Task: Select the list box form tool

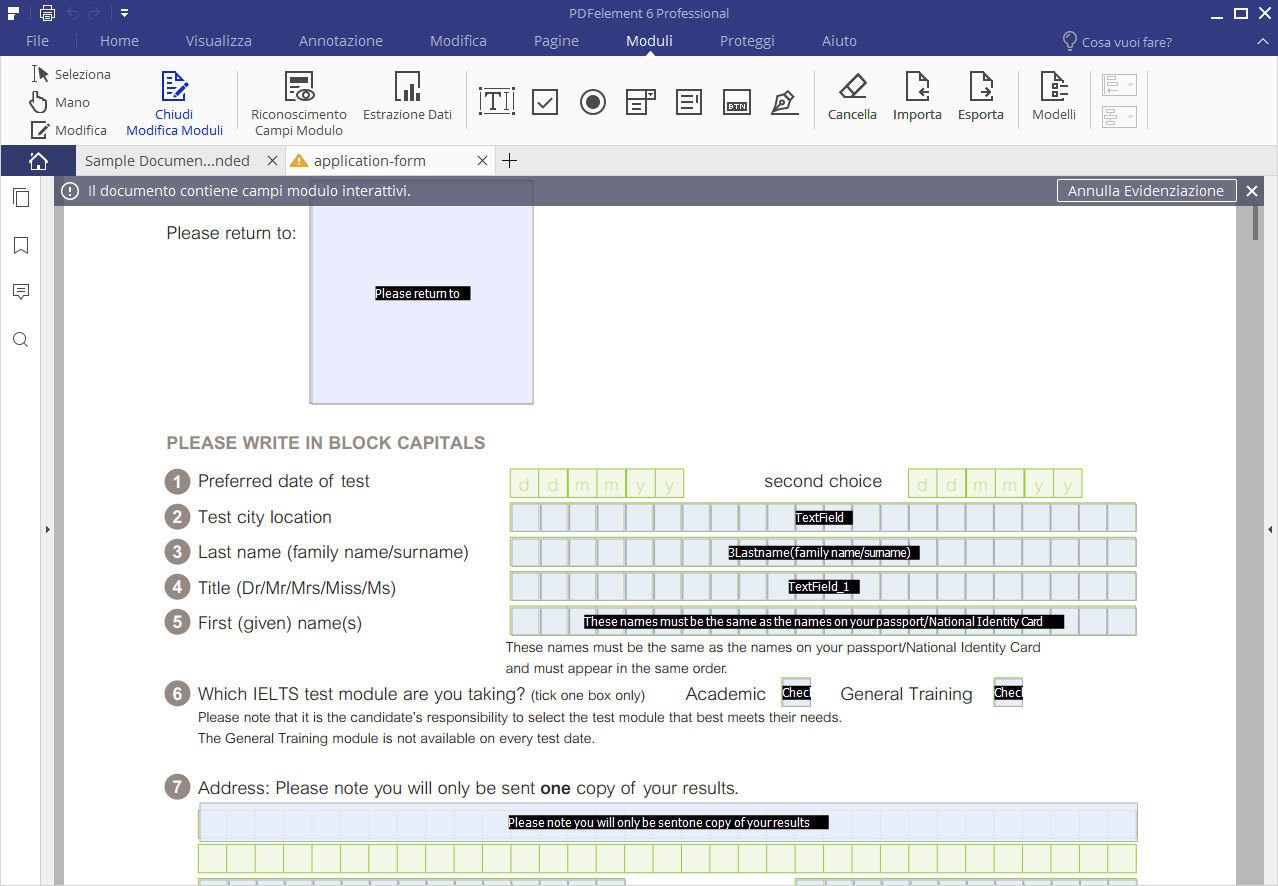Action: (x=689, y=101)
